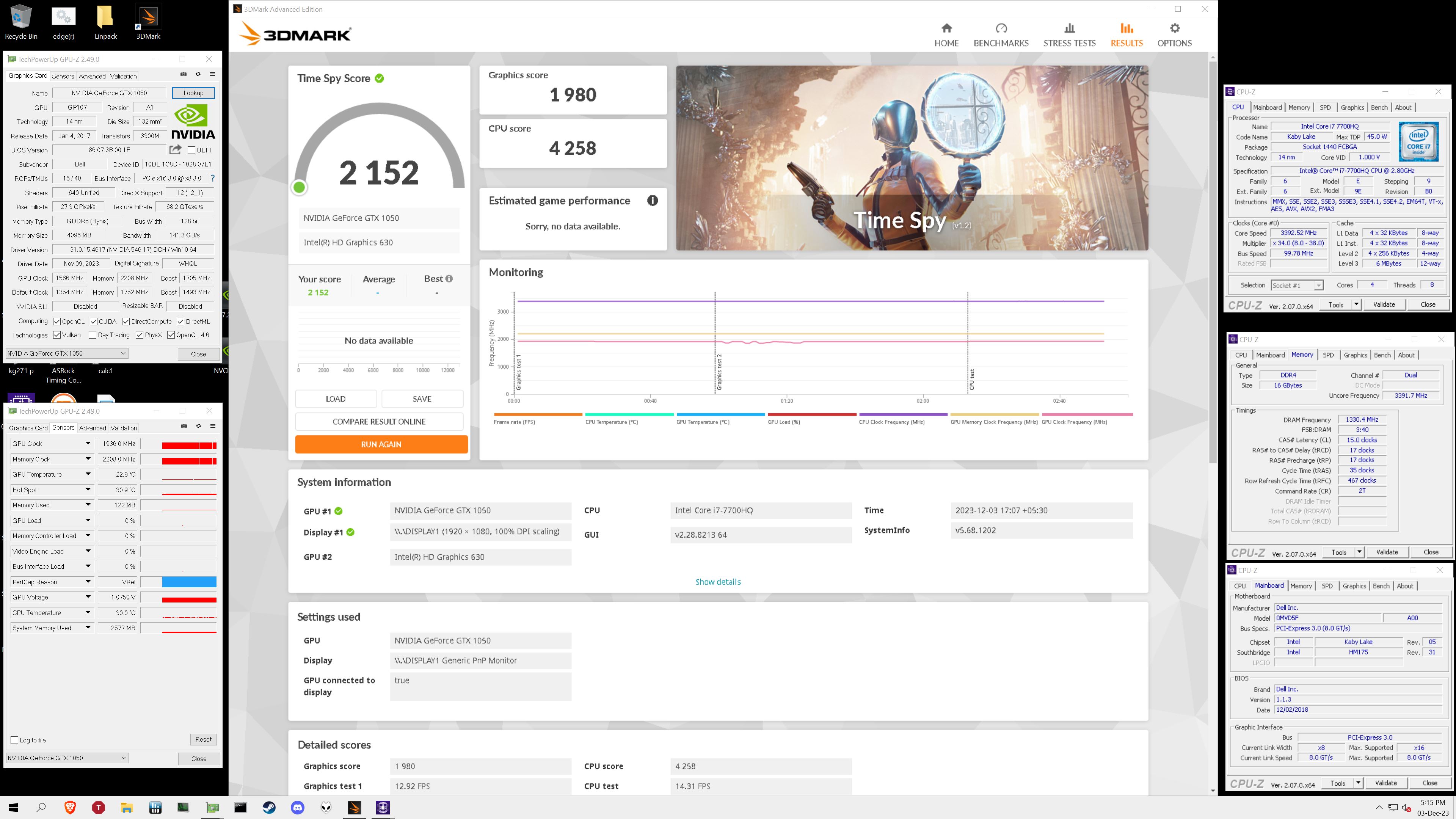Image resolution: width=1456 pixels, height=819 pixels.
Task: Click the Reset button in GPU-Z Sensors
Action: pos(204,739)
